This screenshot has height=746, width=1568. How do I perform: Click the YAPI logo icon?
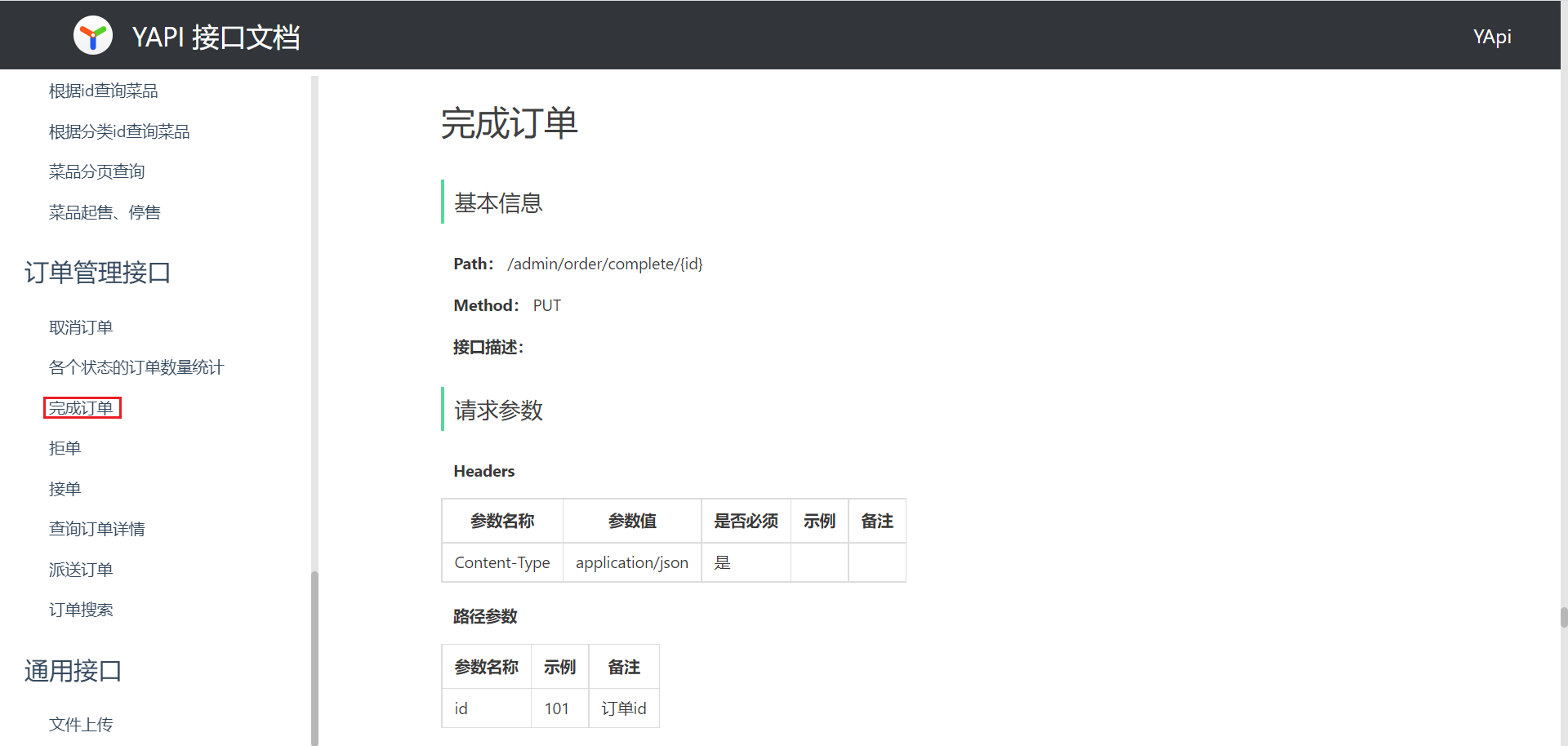93,36
